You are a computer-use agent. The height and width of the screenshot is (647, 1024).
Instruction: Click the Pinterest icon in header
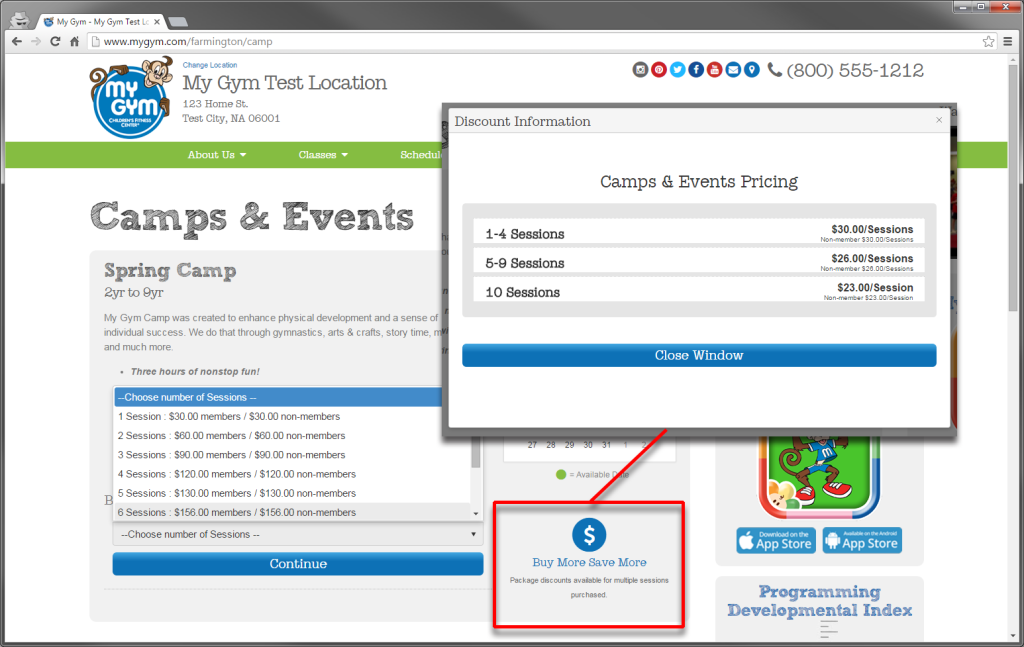pyautogui.click(x=659, y=69)
